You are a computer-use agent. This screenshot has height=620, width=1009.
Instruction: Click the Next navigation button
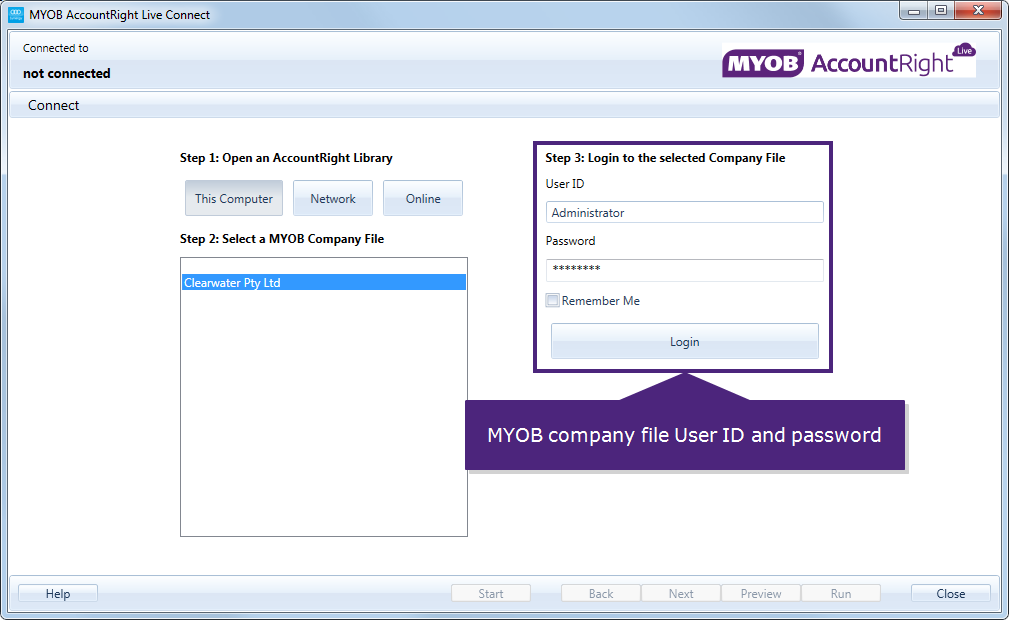pos(680,593)
